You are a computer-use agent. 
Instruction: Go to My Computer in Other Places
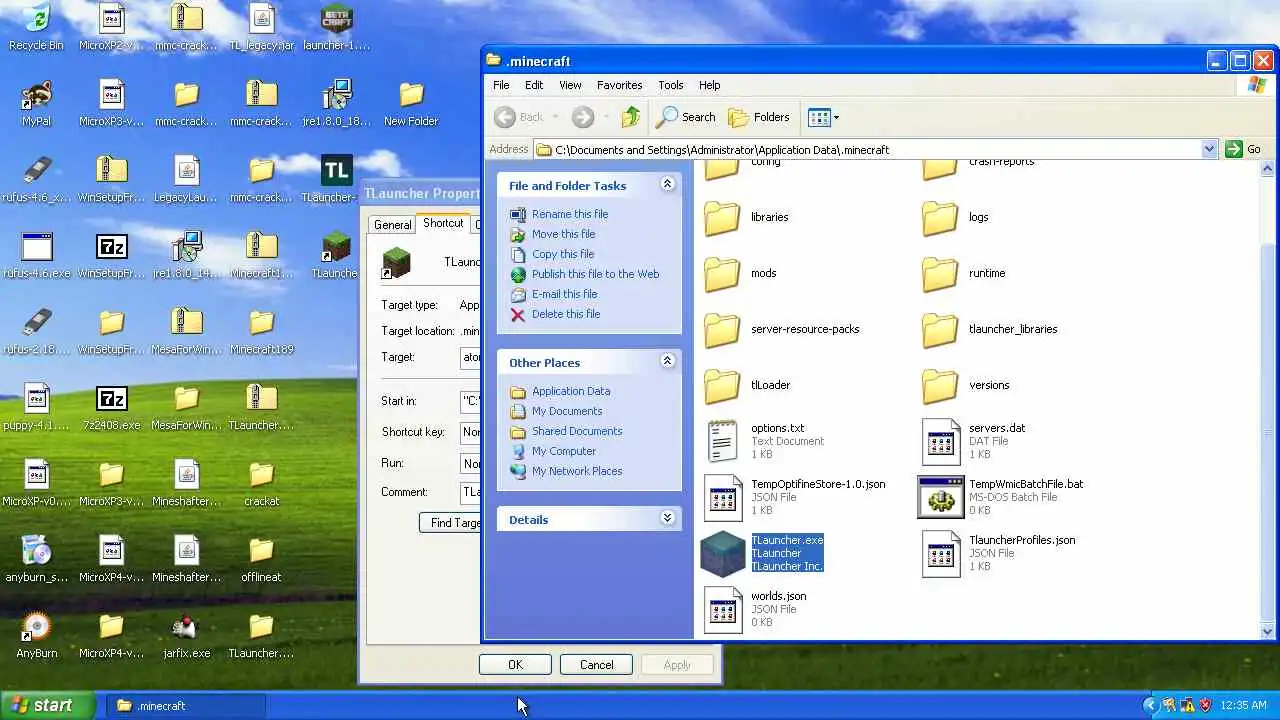[x=564, y=451]
